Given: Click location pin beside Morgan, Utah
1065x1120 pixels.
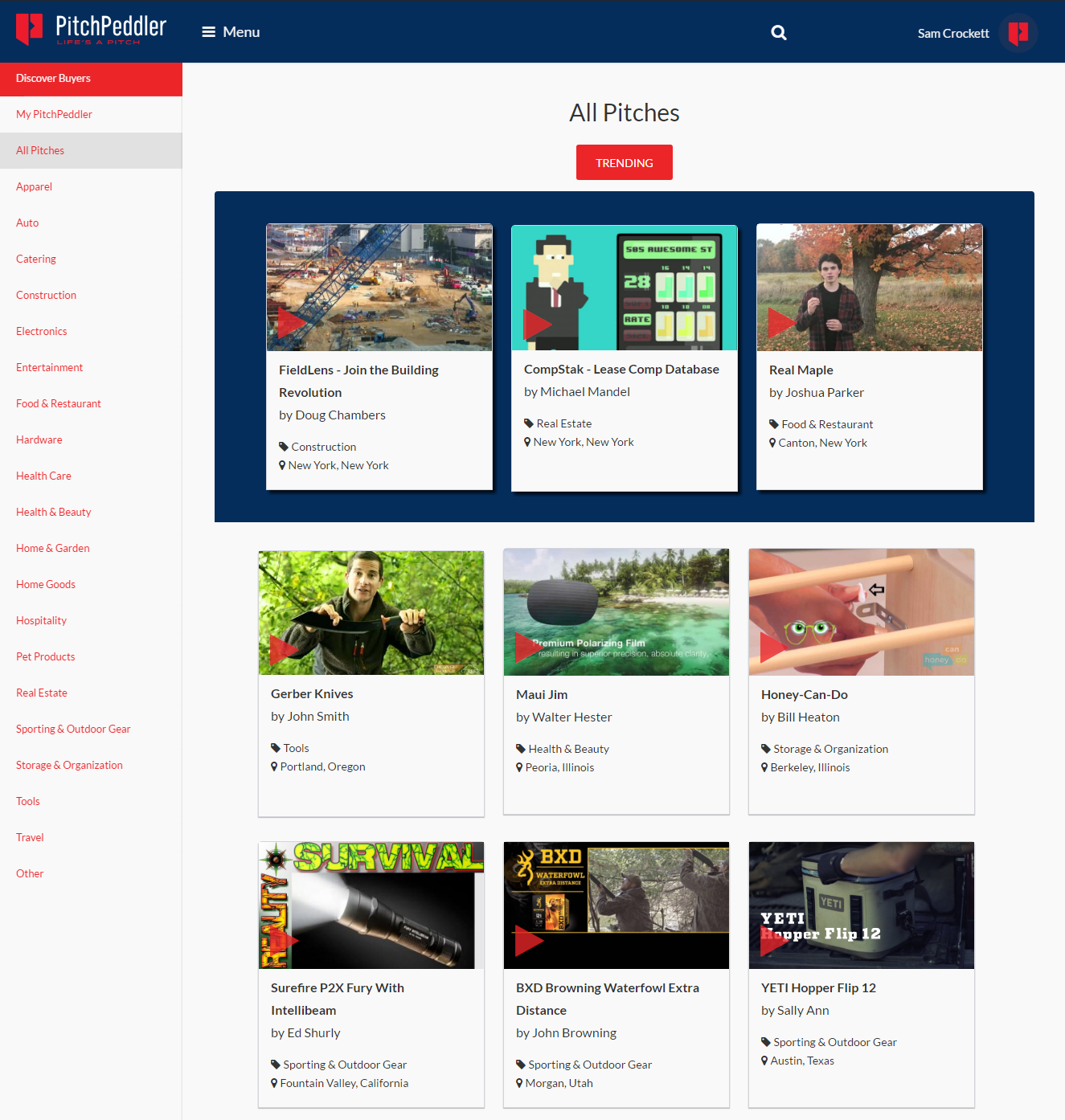Looking at the screenshot, I should (x=519, y=1083).
